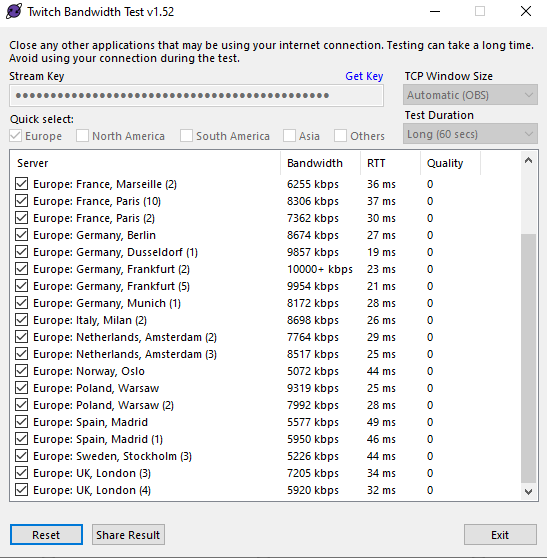Toggle the Poland, Warsaw checkbox without a number
Screen dimensions: 547x558
(21, 388)
